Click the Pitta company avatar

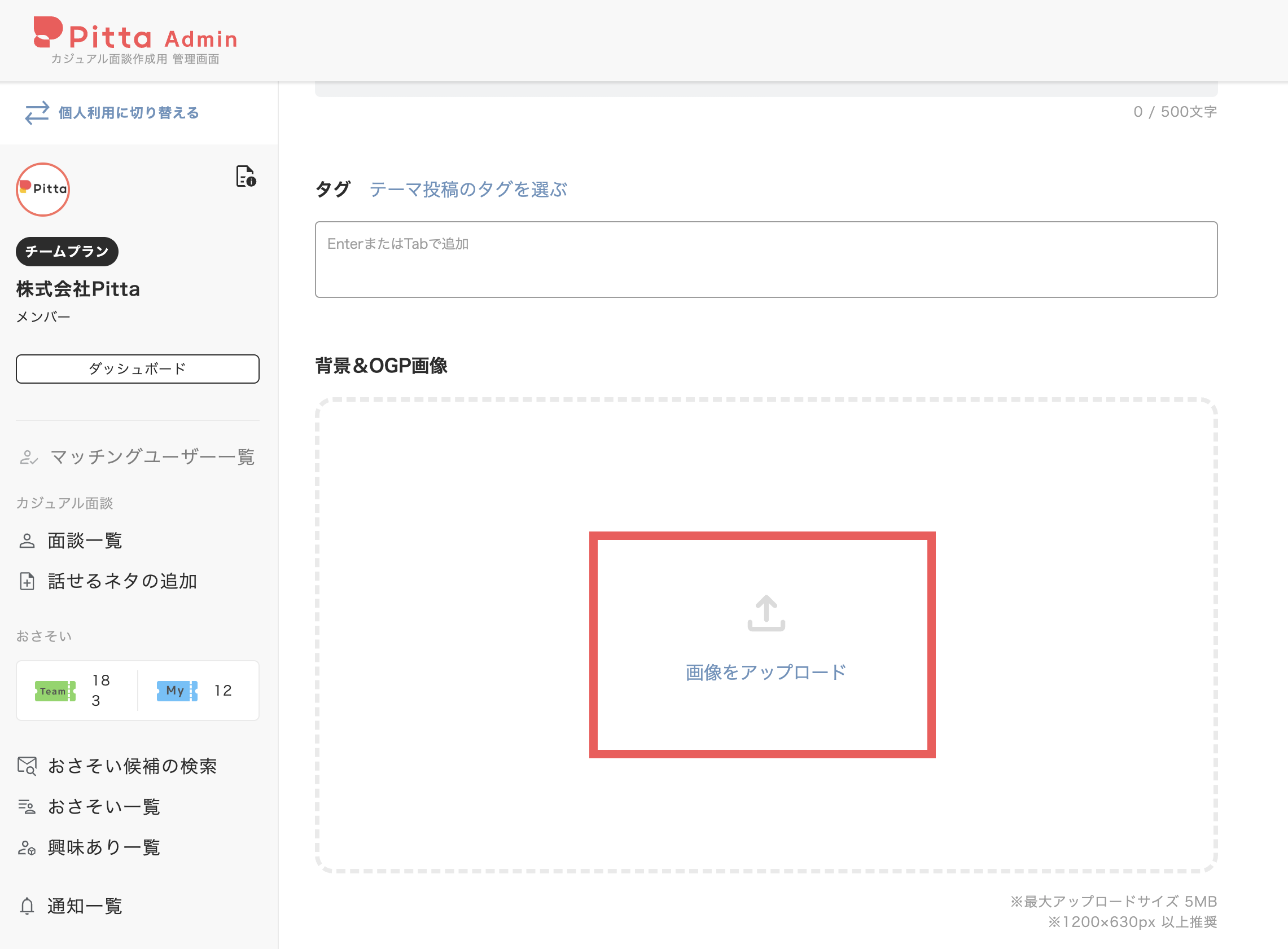pos(43,189)
